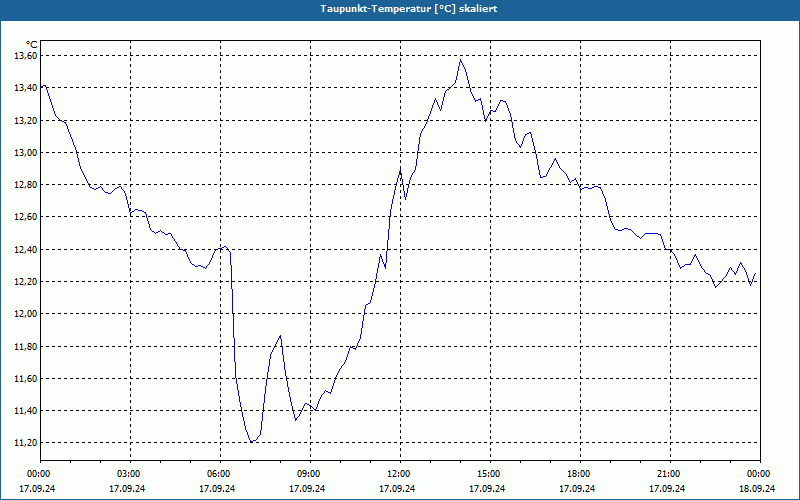Click the 12,40 y-axis label
The height and width of the screenshot is (500, 800).
pos(25,249)
